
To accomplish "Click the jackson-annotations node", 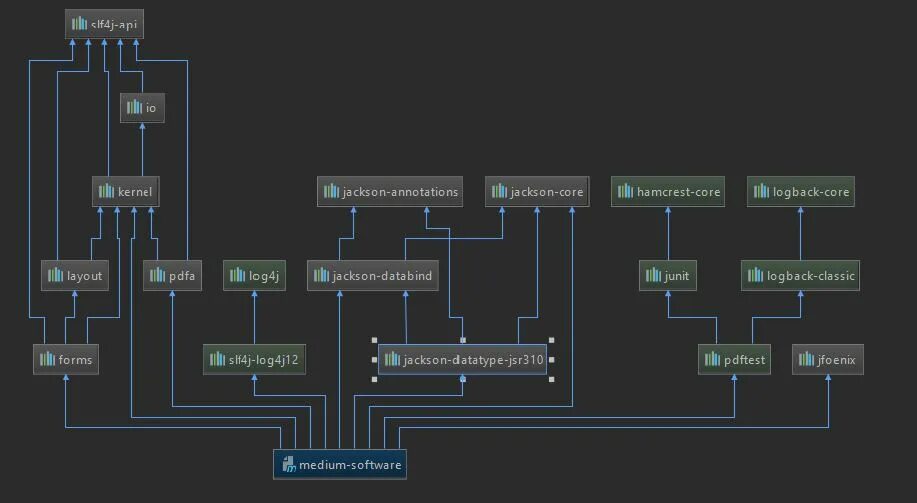I will click(389, 191).
